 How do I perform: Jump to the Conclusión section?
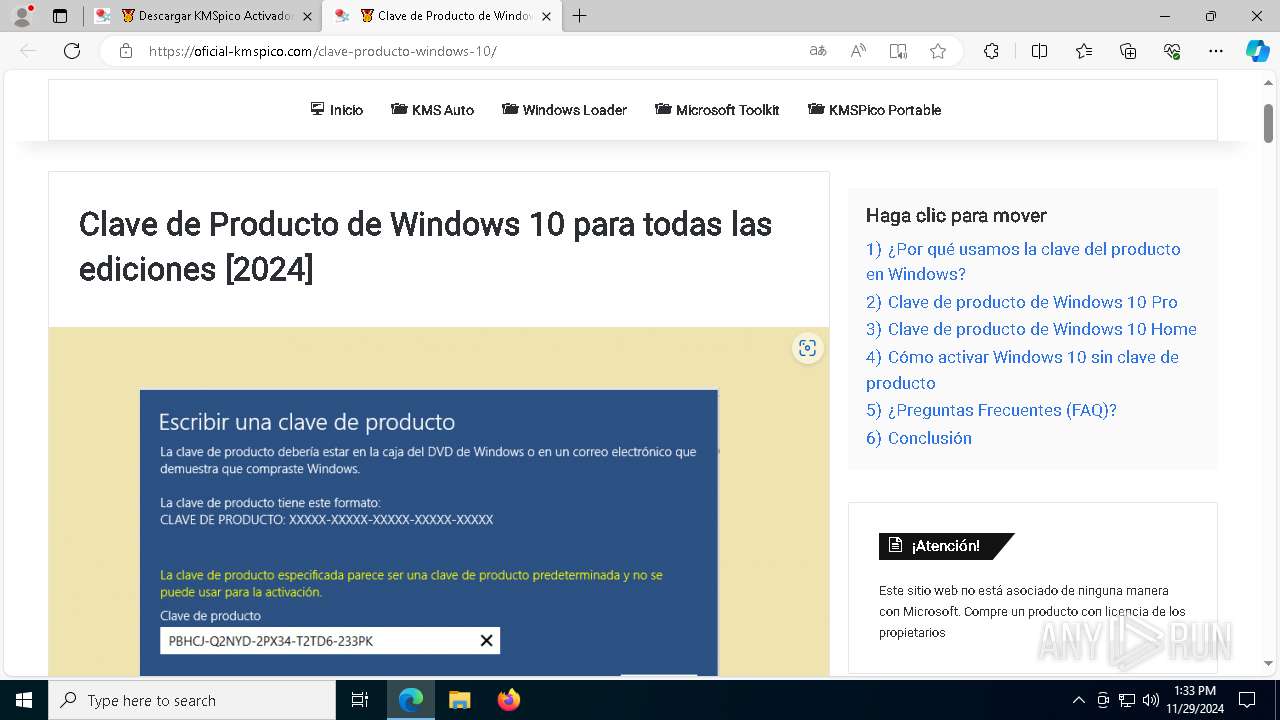(x=919, y=438)
